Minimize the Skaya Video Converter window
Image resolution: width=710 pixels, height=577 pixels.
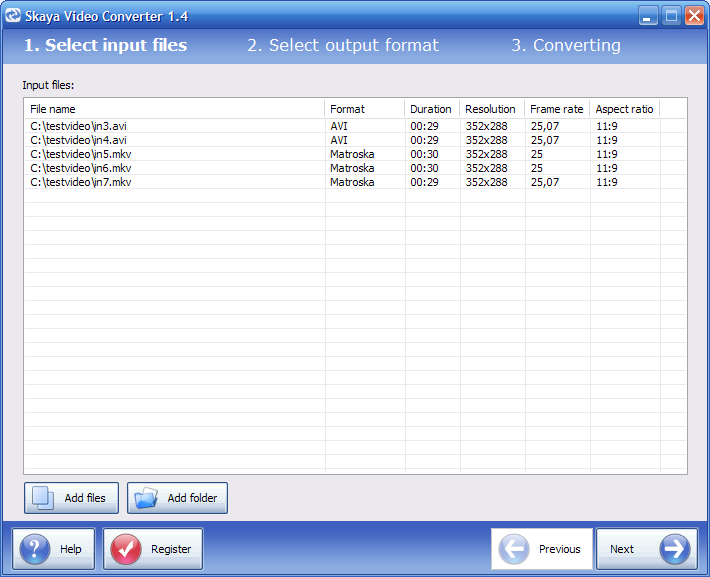648,16
